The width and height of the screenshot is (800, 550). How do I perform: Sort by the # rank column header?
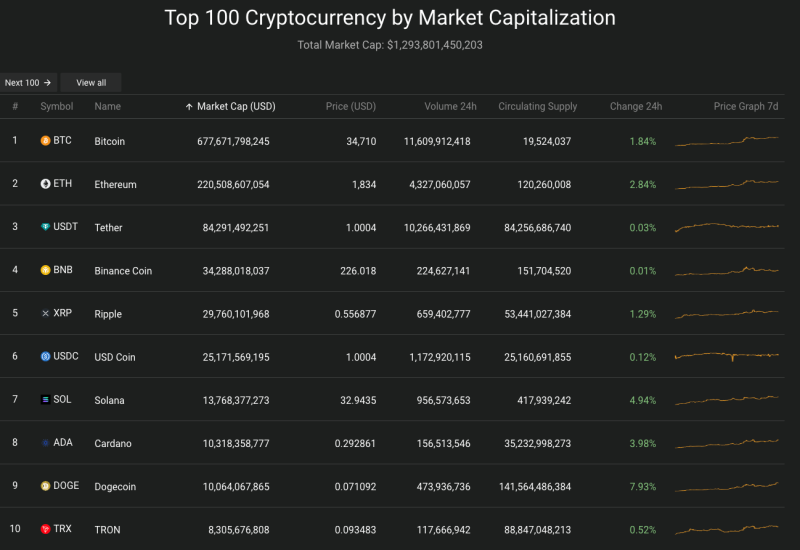point(15,107)
